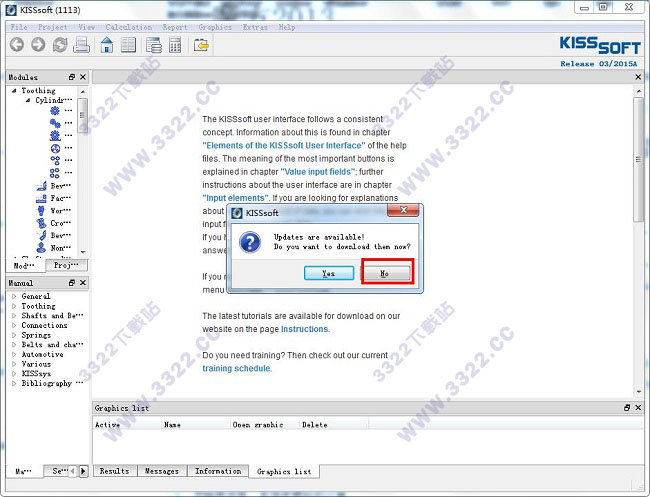
Task: Open the Instructions link
Action: 305,329
